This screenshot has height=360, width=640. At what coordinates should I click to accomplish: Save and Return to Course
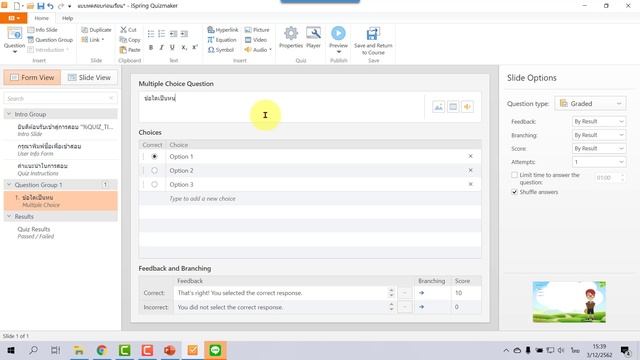[373, 41]
